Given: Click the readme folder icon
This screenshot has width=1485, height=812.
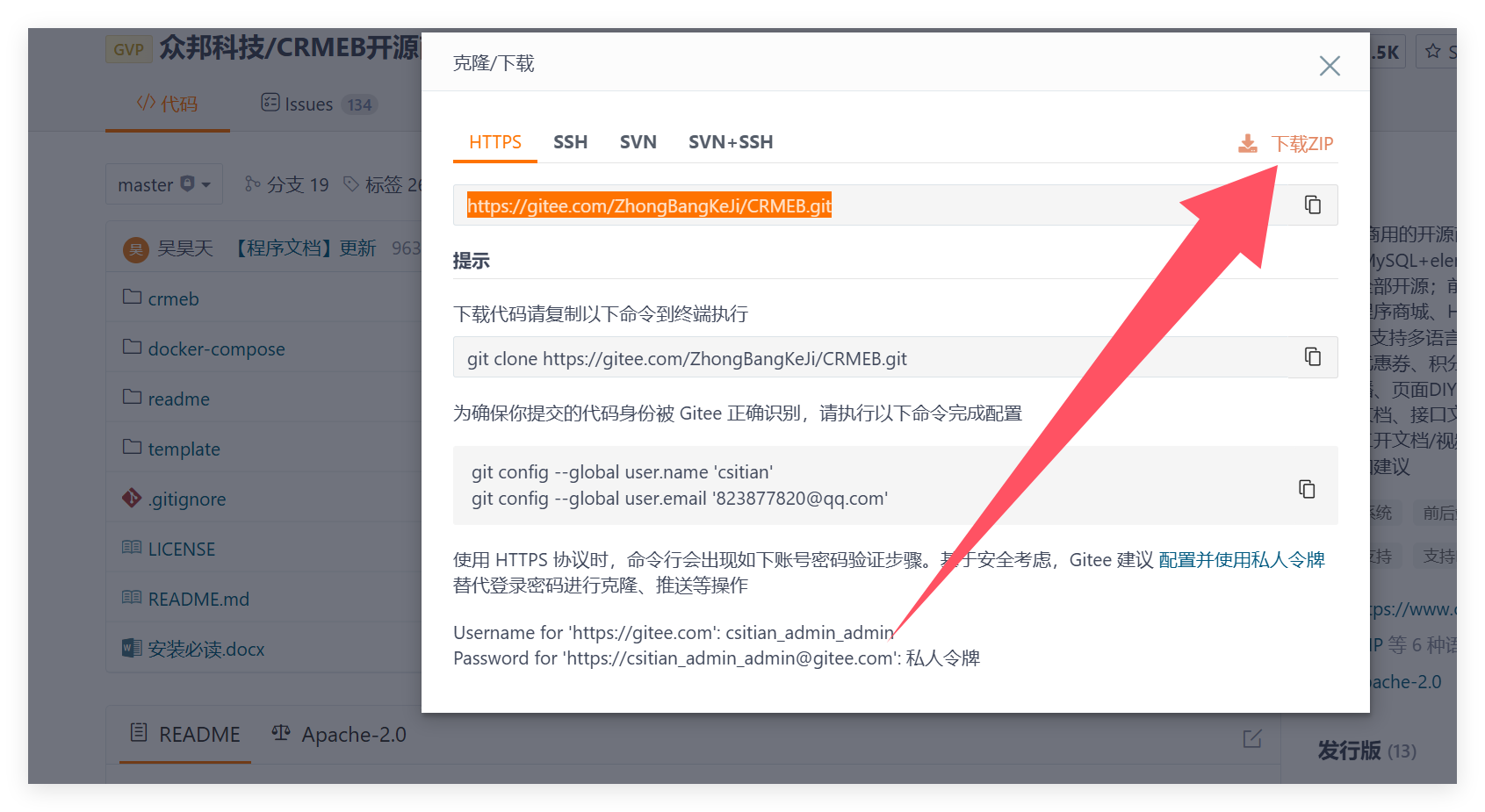Looking at the screenshot, I should pos(132,397).
